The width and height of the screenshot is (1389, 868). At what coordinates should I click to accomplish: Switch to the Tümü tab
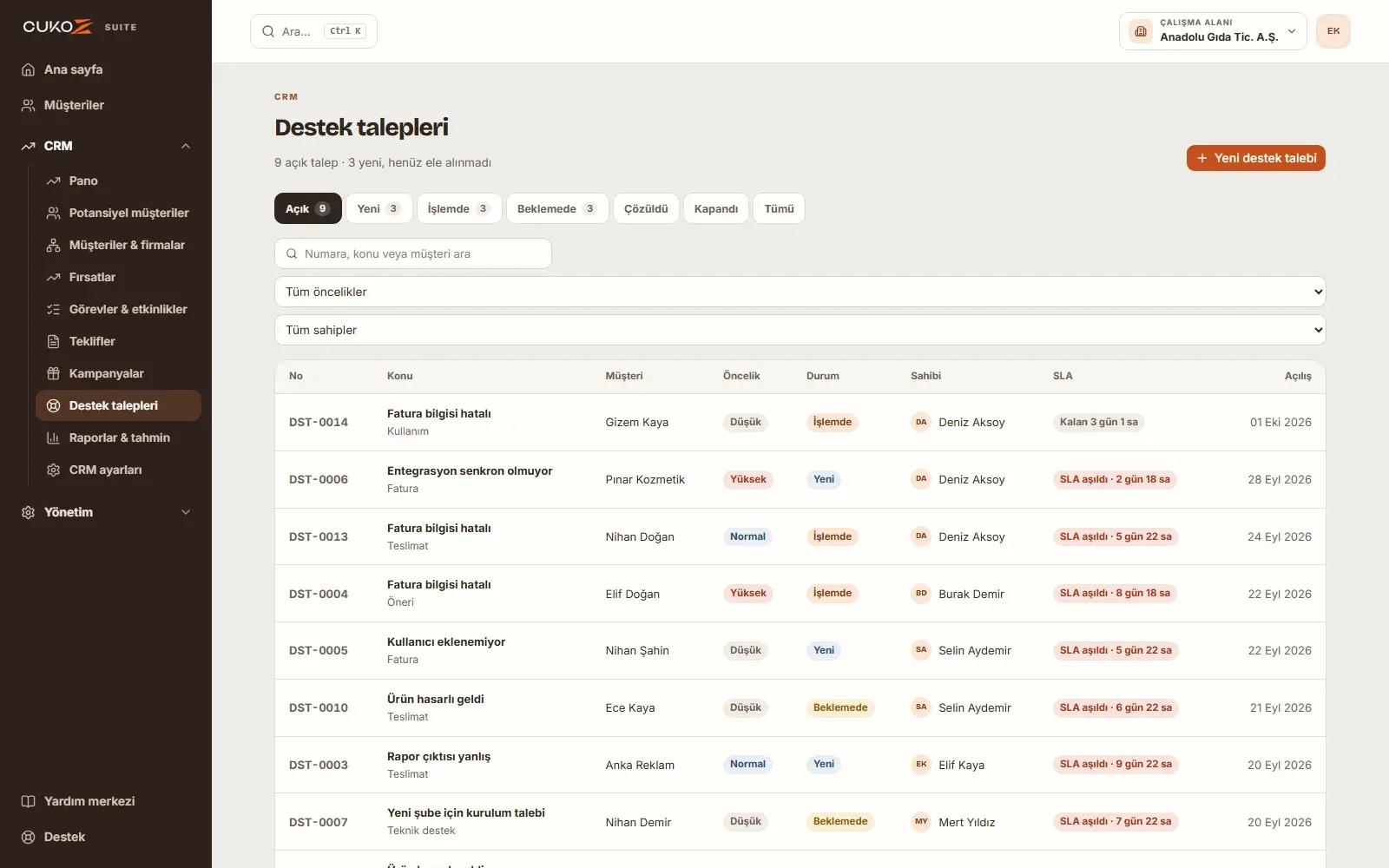click(779, 208)
